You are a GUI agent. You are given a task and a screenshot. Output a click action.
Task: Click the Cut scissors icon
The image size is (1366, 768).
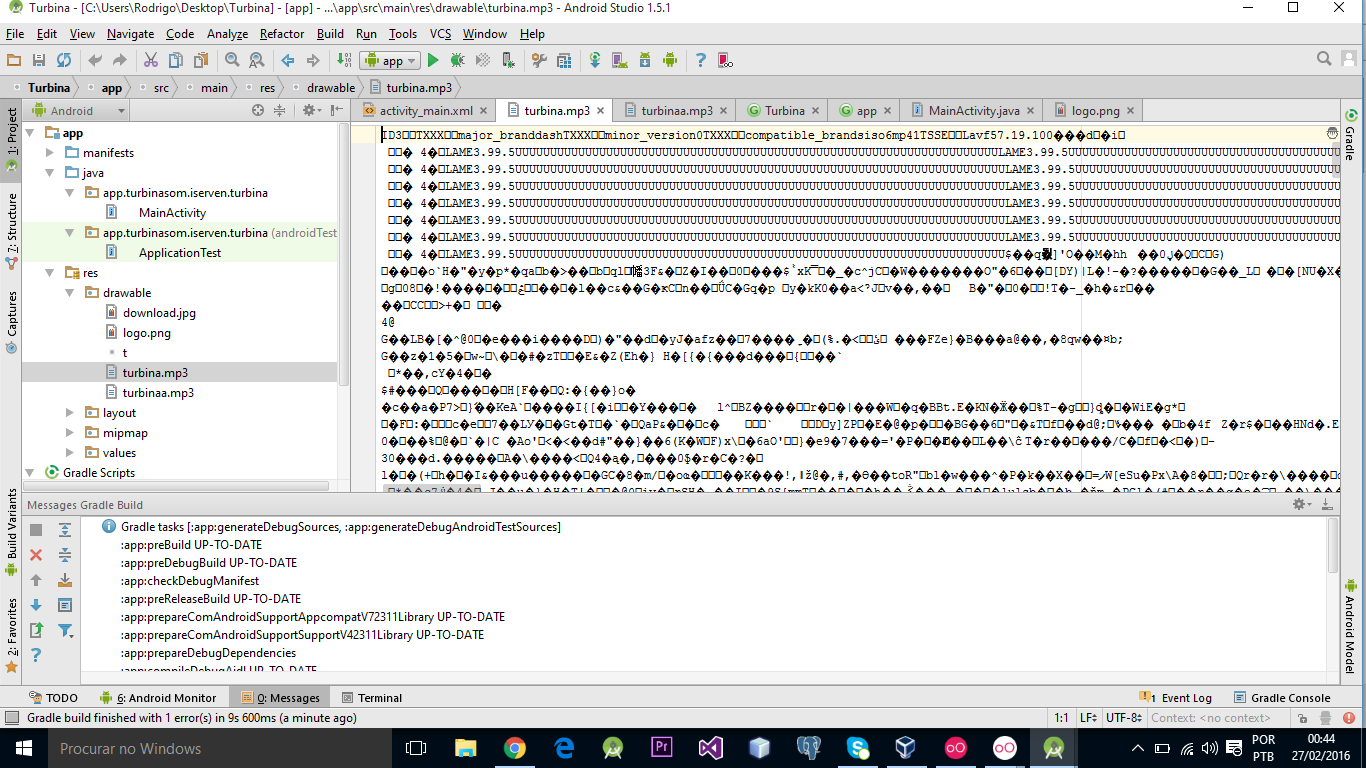click(x=151, y=61)
